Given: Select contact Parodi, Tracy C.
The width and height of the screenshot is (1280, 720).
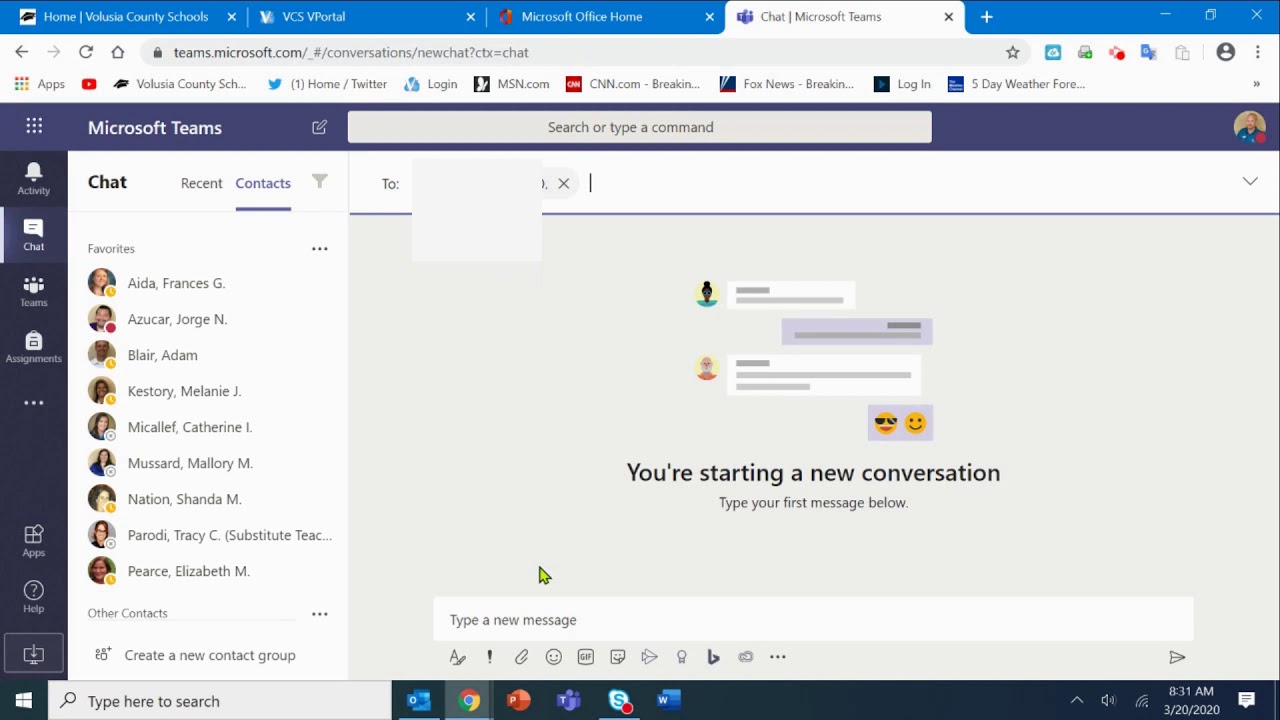Looking at the screenshot, I should [x=208, y=535].
